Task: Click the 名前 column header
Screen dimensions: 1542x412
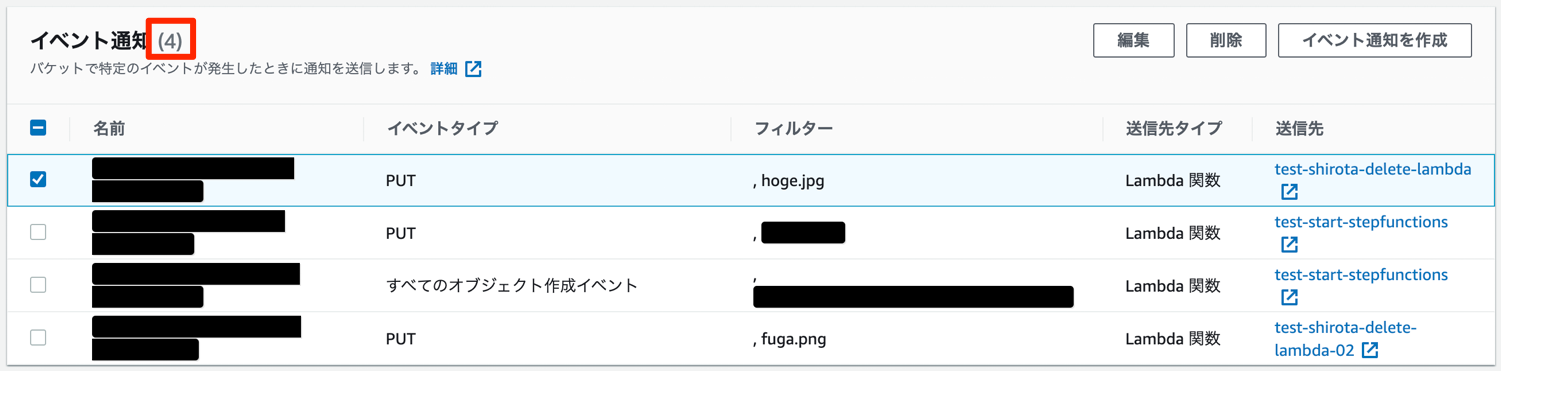Action: [109, 128]
